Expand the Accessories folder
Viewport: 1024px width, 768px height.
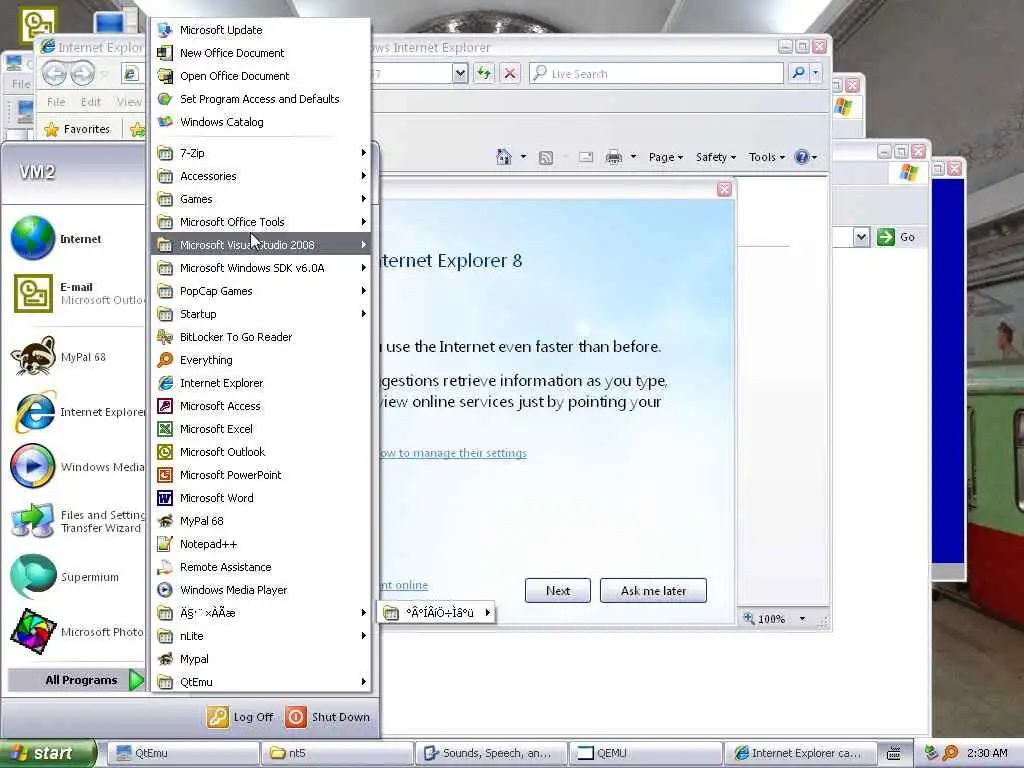click(x=261, y=176)
